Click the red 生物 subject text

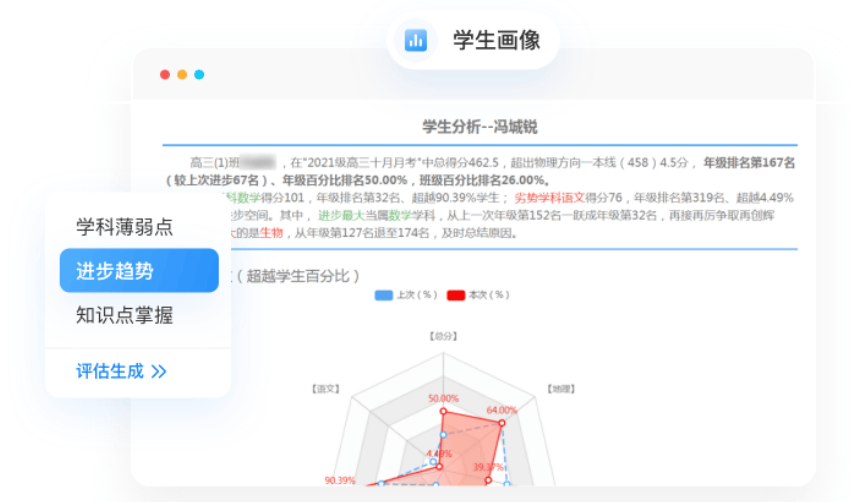(x=272, y=233)
